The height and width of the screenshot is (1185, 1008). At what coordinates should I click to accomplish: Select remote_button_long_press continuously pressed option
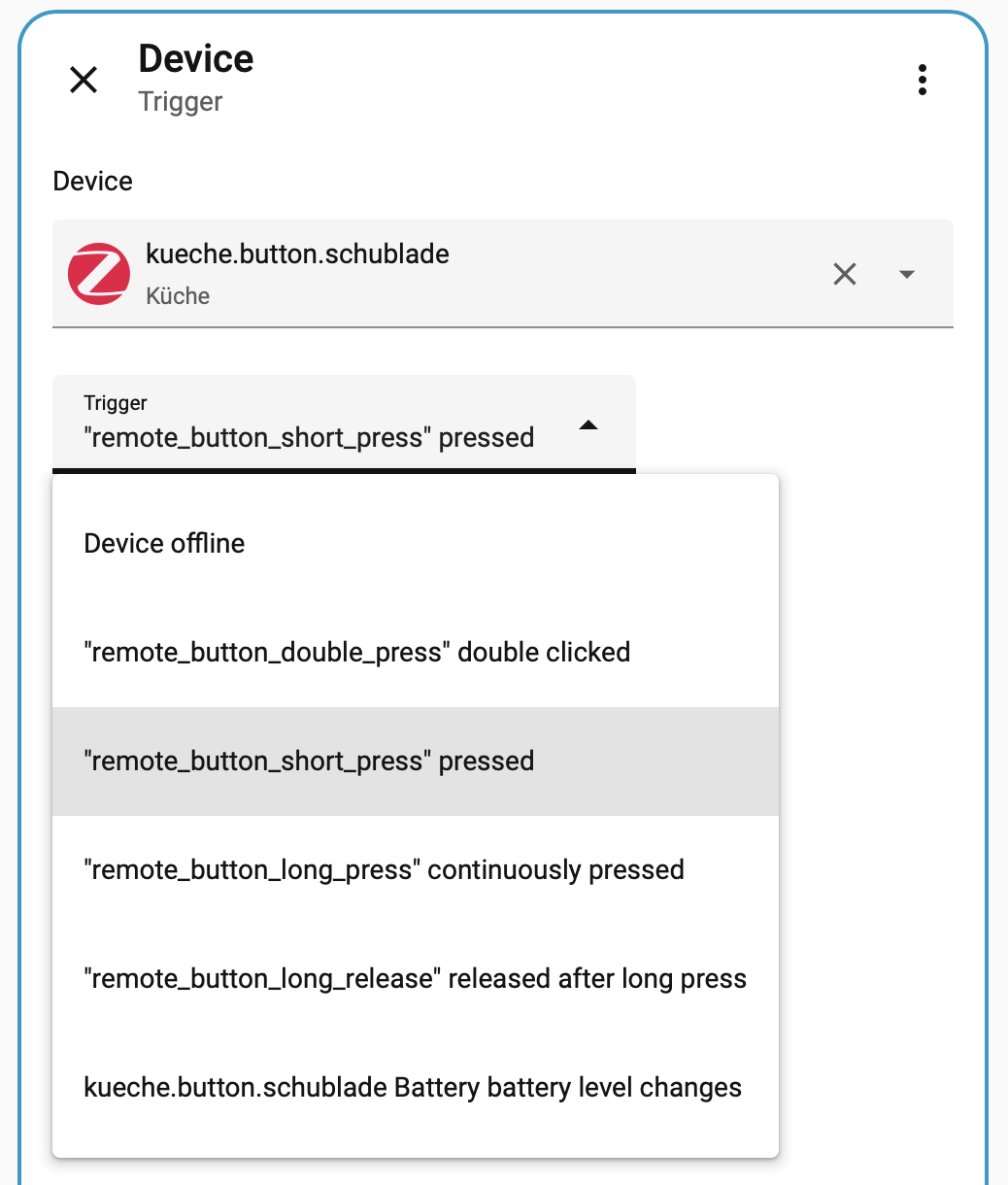(385, 869)
